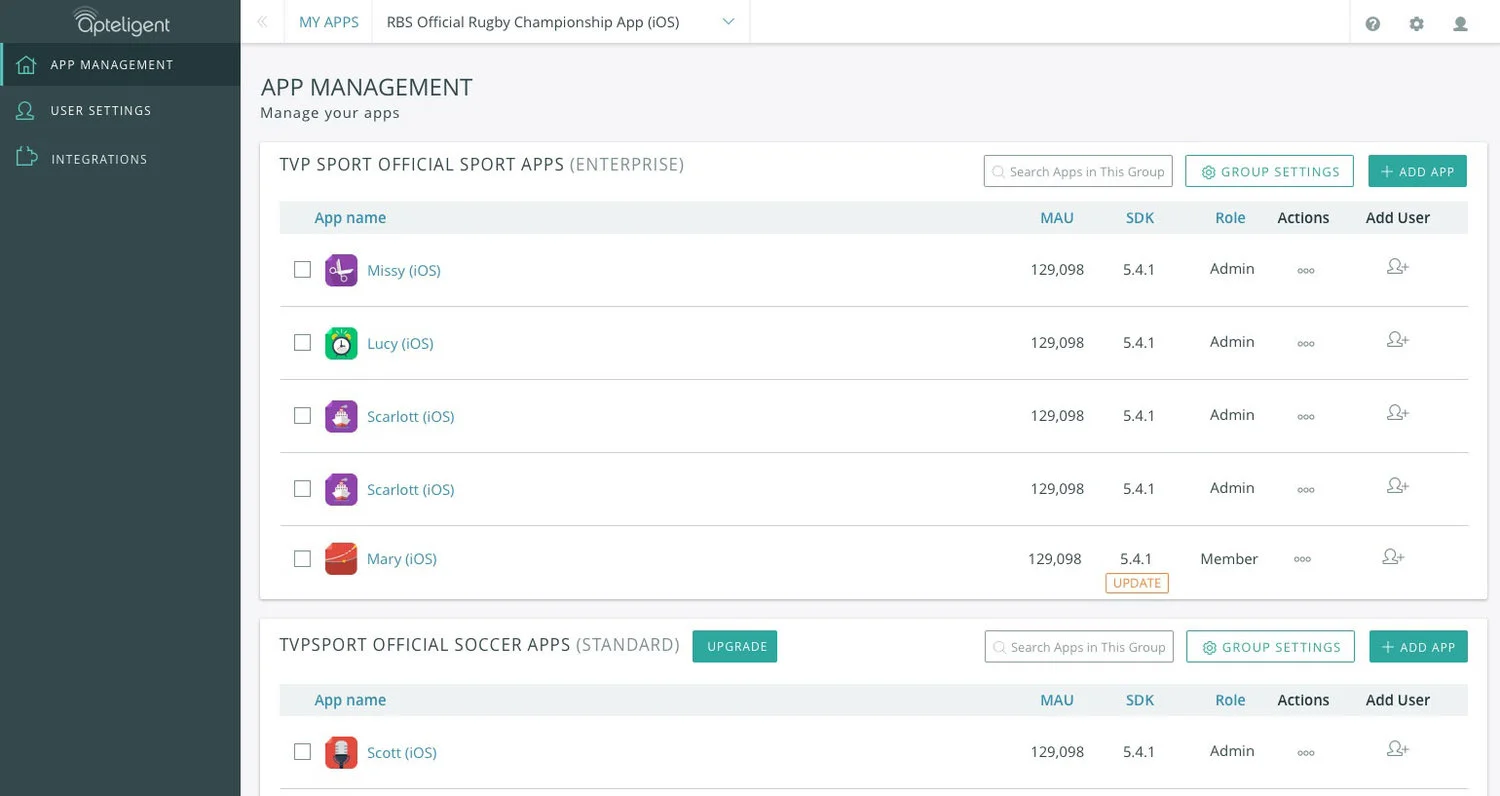Add user to Lucy (iOS)

coord(1398,340)
